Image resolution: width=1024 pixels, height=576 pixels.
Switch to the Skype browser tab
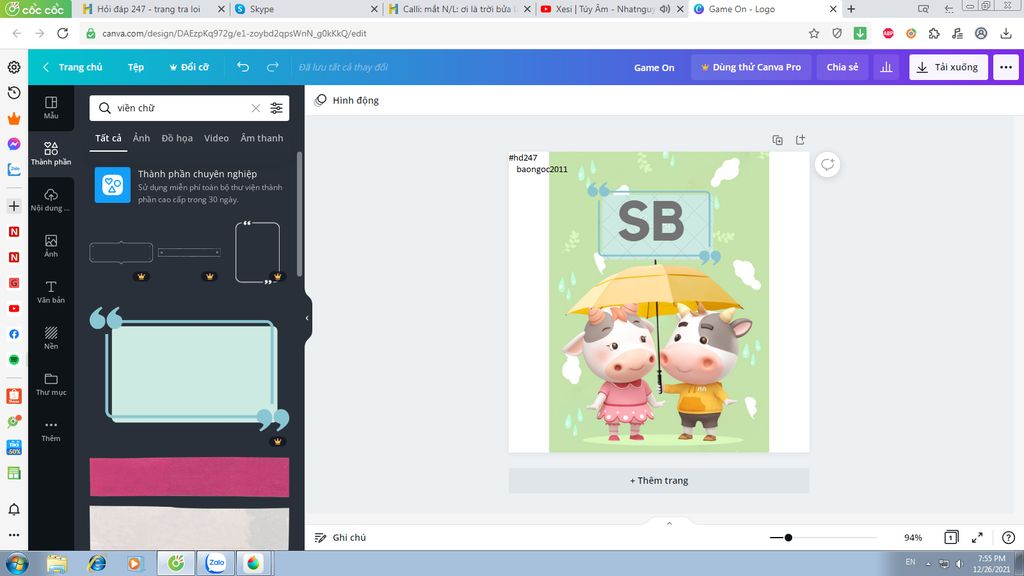(306, 9)
